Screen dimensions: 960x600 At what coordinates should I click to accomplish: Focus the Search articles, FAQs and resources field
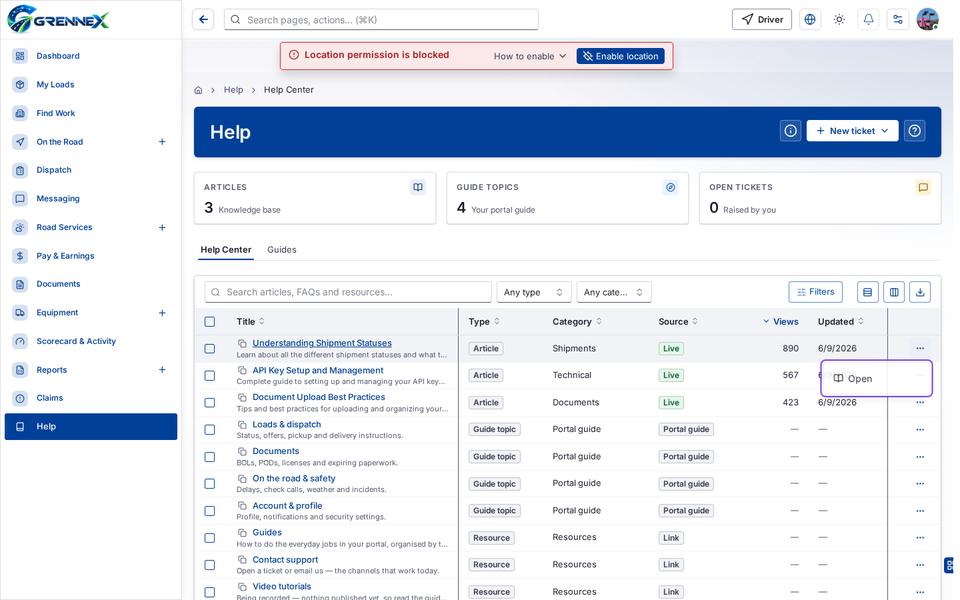tap(348, 292)
